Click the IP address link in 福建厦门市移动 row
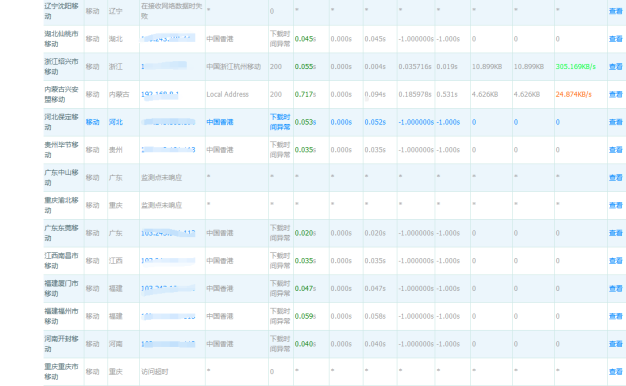Image resolution: width=626 pixels, height=386 pixels. [168, 288]
